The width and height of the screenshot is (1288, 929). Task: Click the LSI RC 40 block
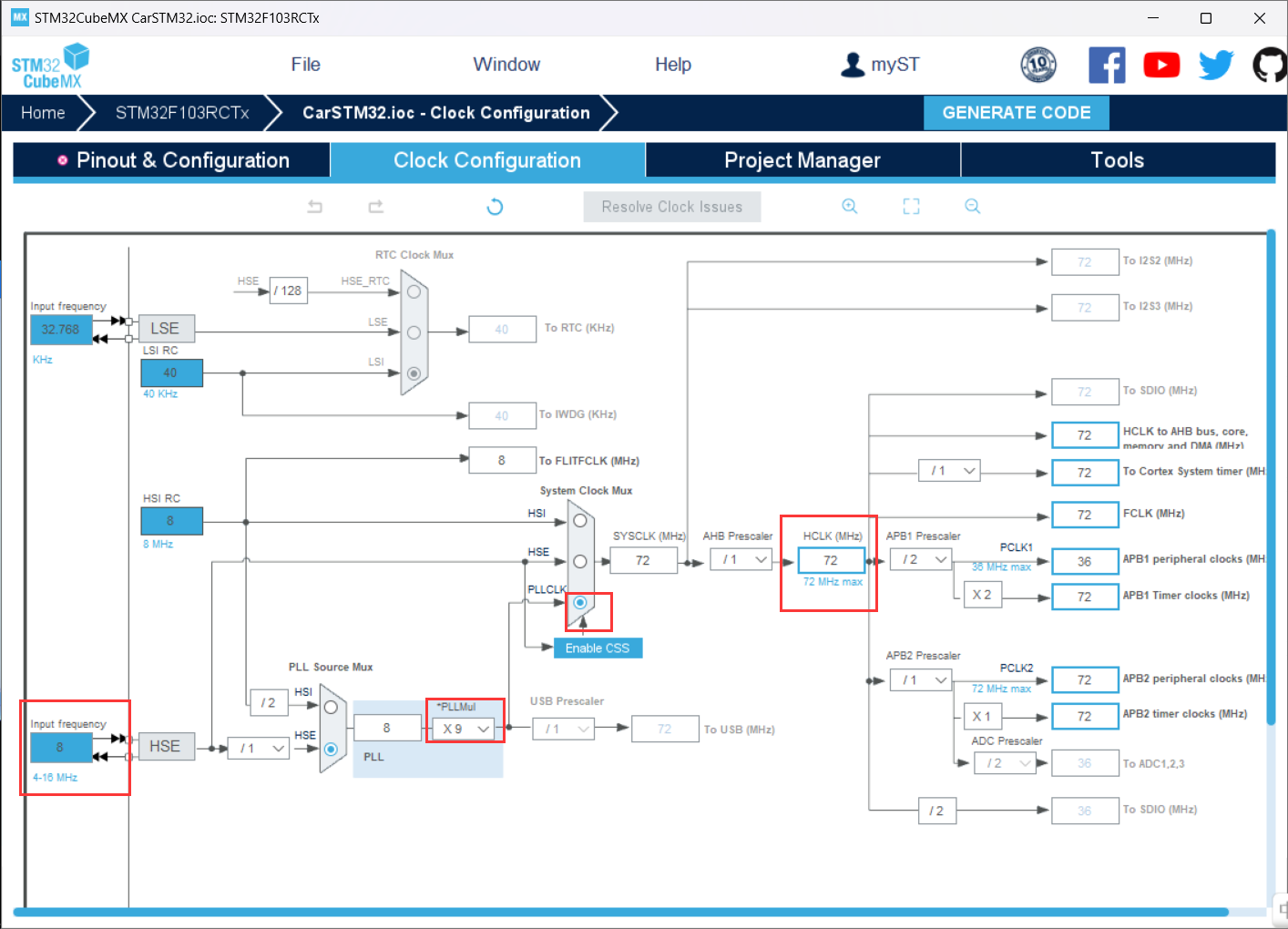click(x=171, y=373)
